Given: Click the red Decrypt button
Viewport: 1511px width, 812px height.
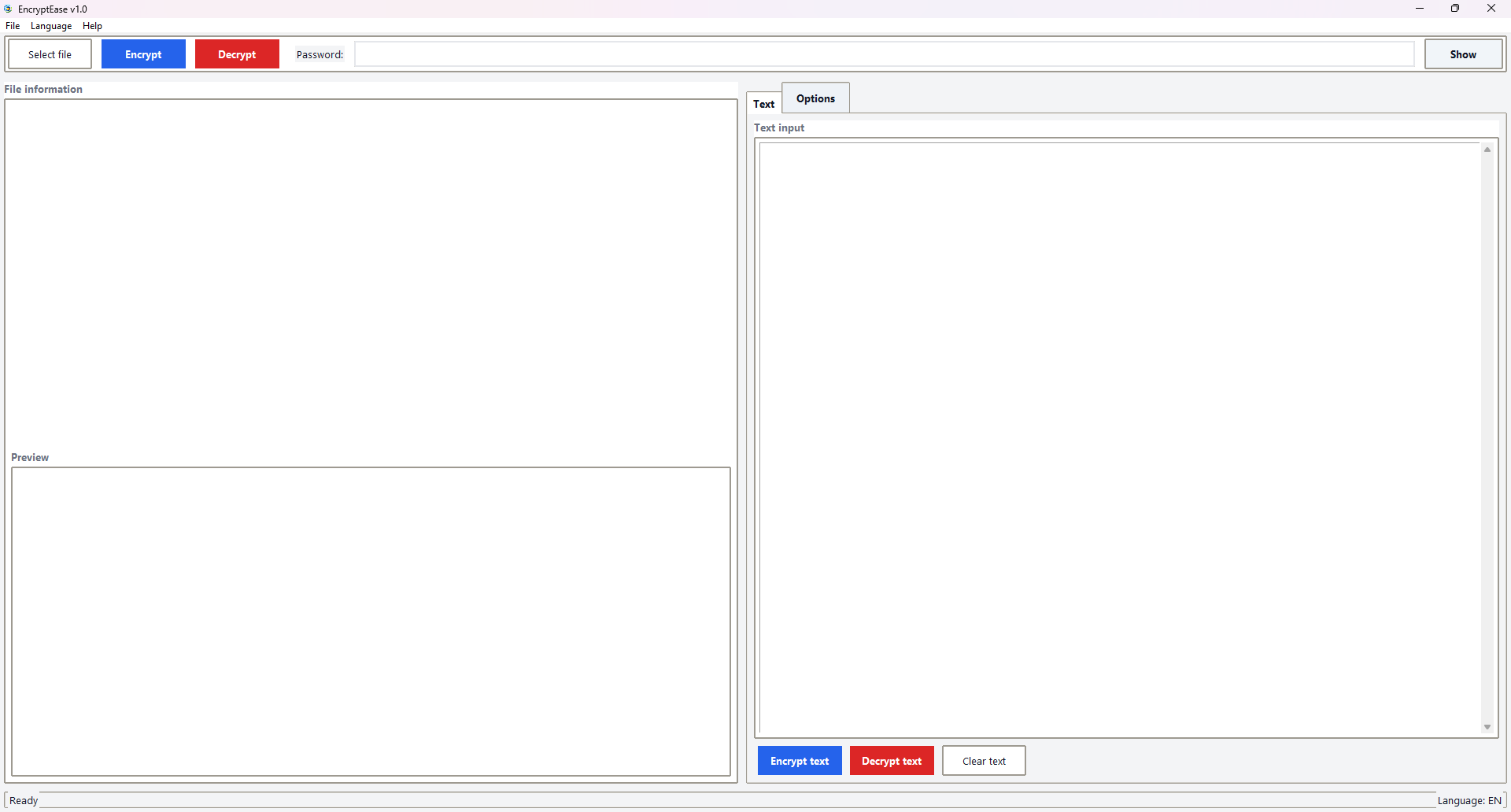Looking at the screenshot, I should 236,54.
